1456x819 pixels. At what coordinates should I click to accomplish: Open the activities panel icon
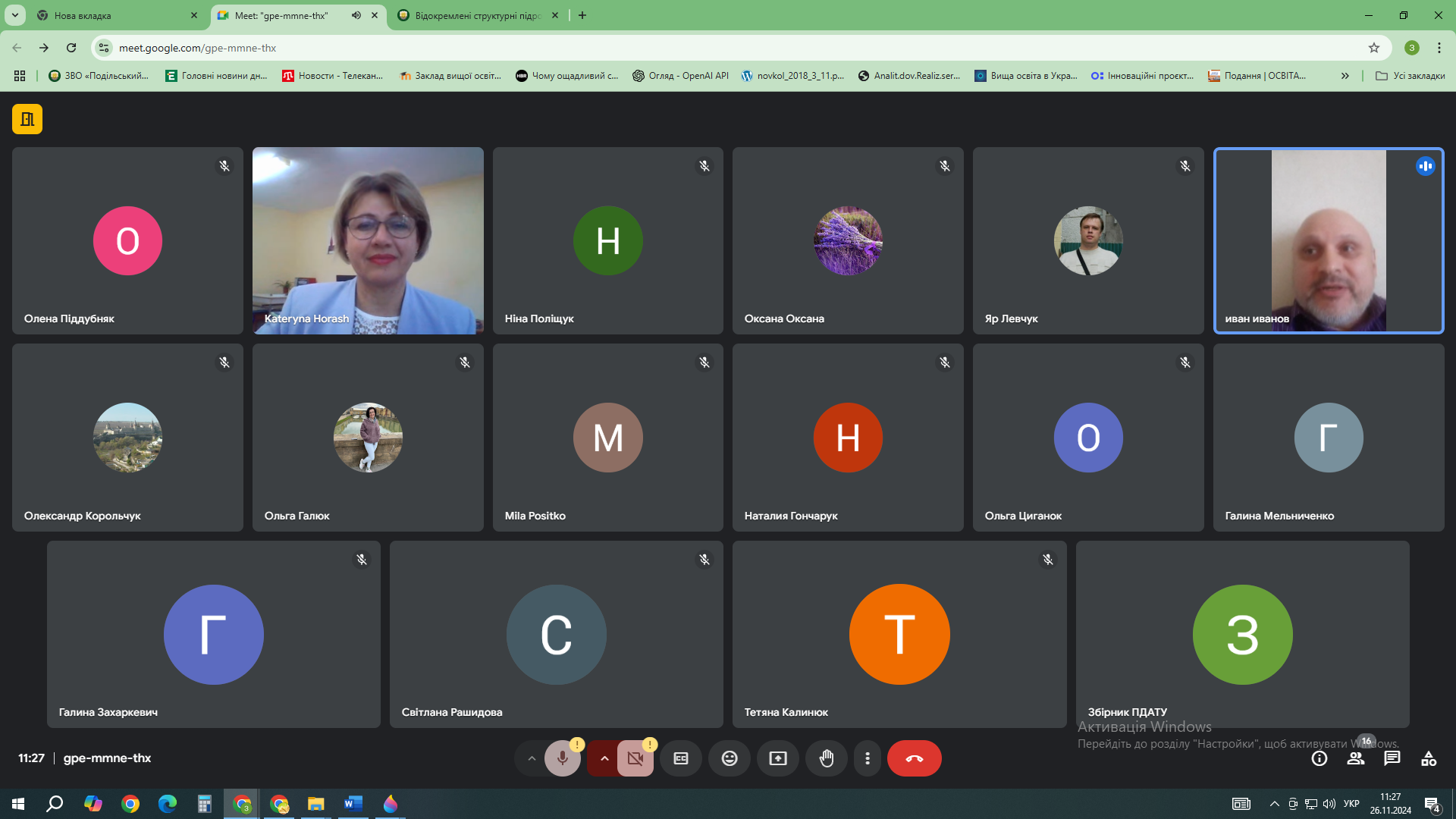pyautogui.click(x=1429, y=758)
